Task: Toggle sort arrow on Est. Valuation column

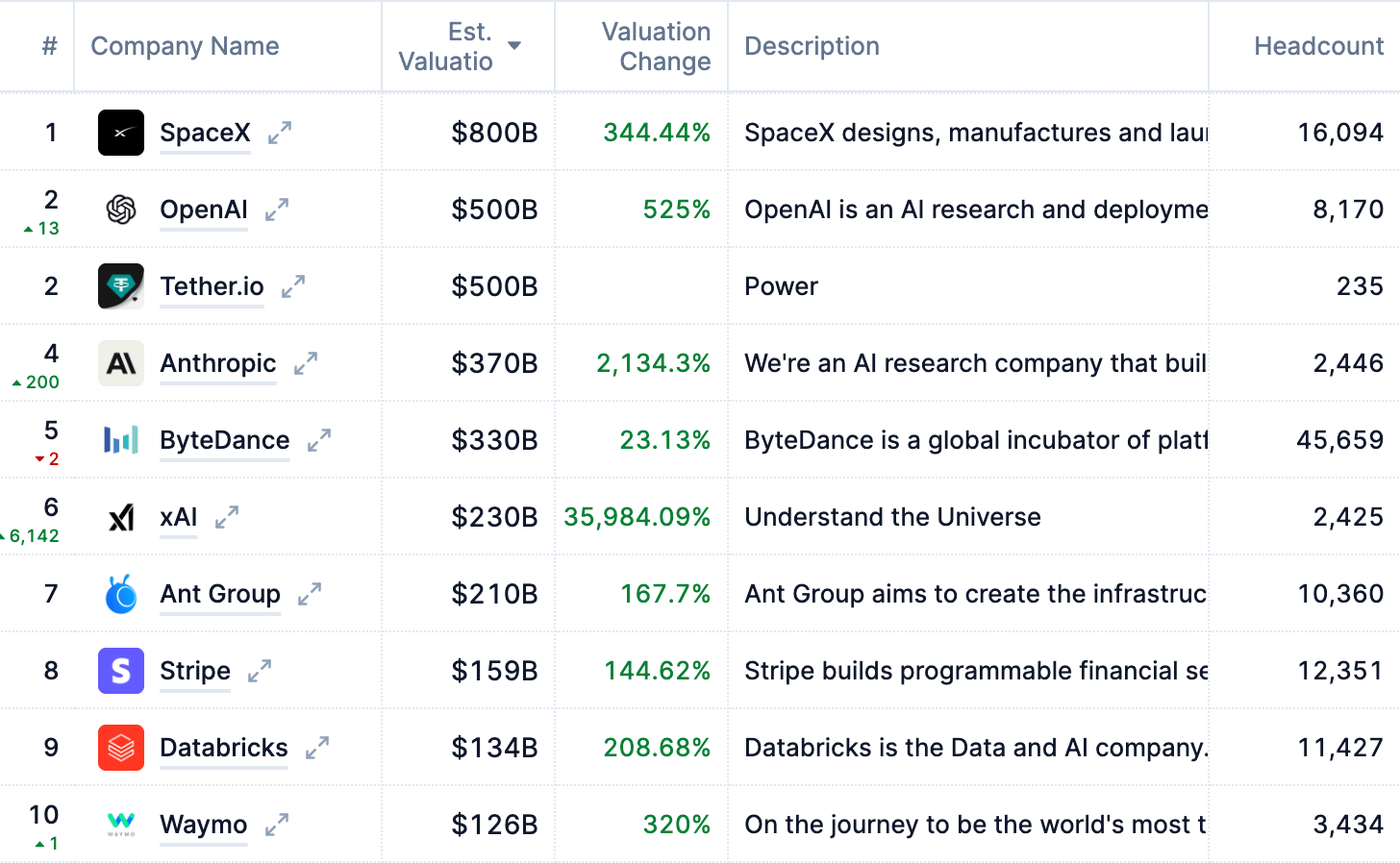Action: 514,46
